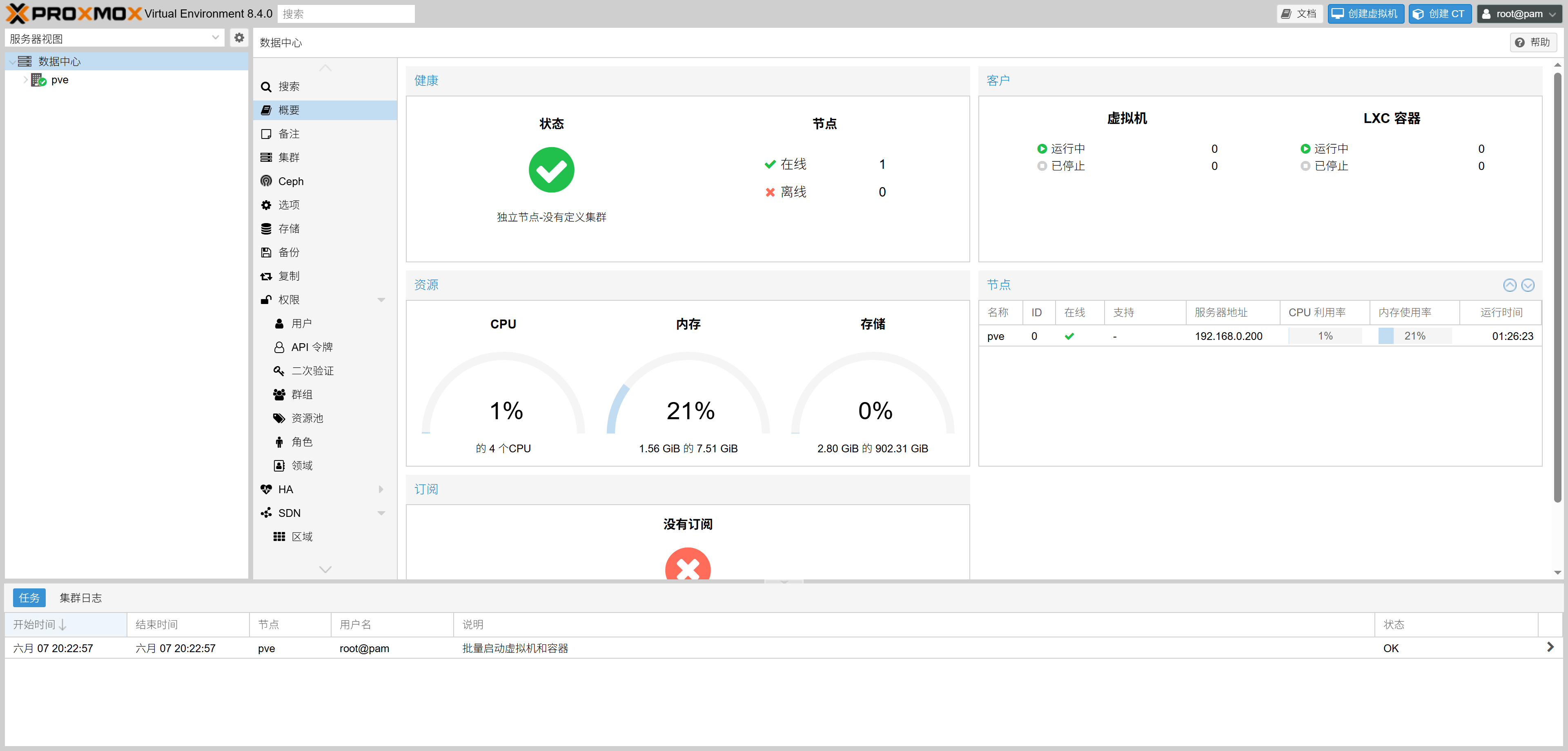Collapse the 权限 permissions submenu
This screenshot has height=751, width=1568.
click(x=381, y=300)
